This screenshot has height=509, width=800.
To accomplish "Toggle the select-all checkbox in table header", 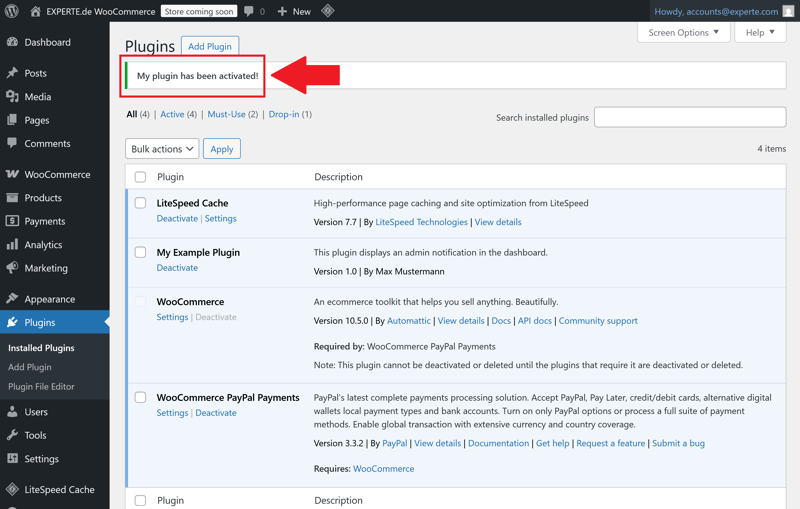I will click(140, 177).
